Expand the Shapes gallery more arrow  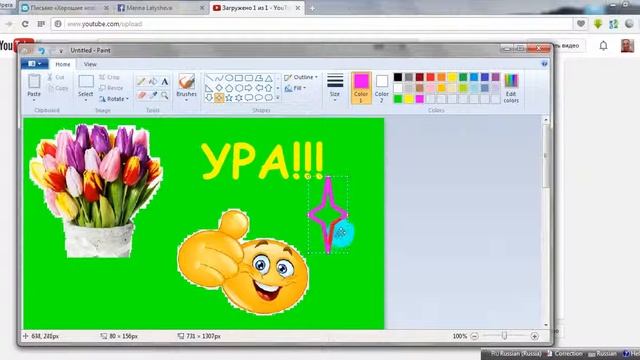[x=278, y=98]
